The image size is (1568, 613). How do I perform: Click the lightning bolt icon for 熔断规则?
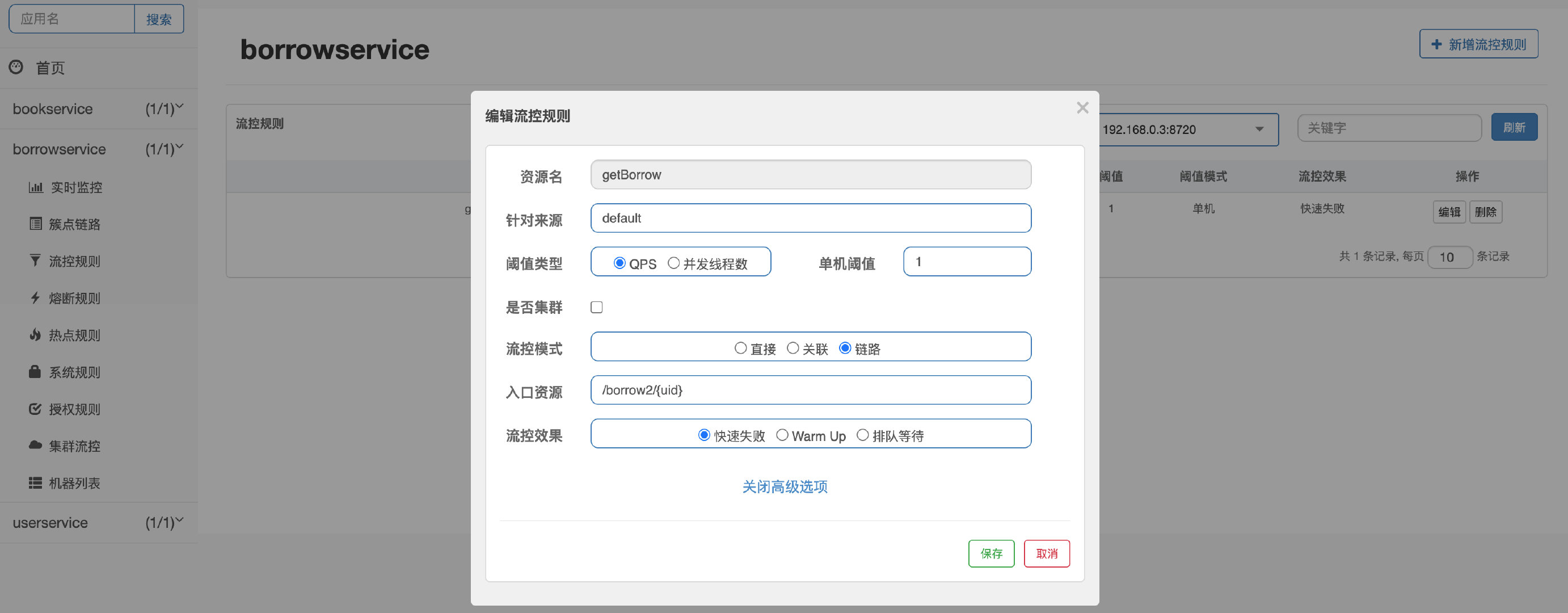35,299
